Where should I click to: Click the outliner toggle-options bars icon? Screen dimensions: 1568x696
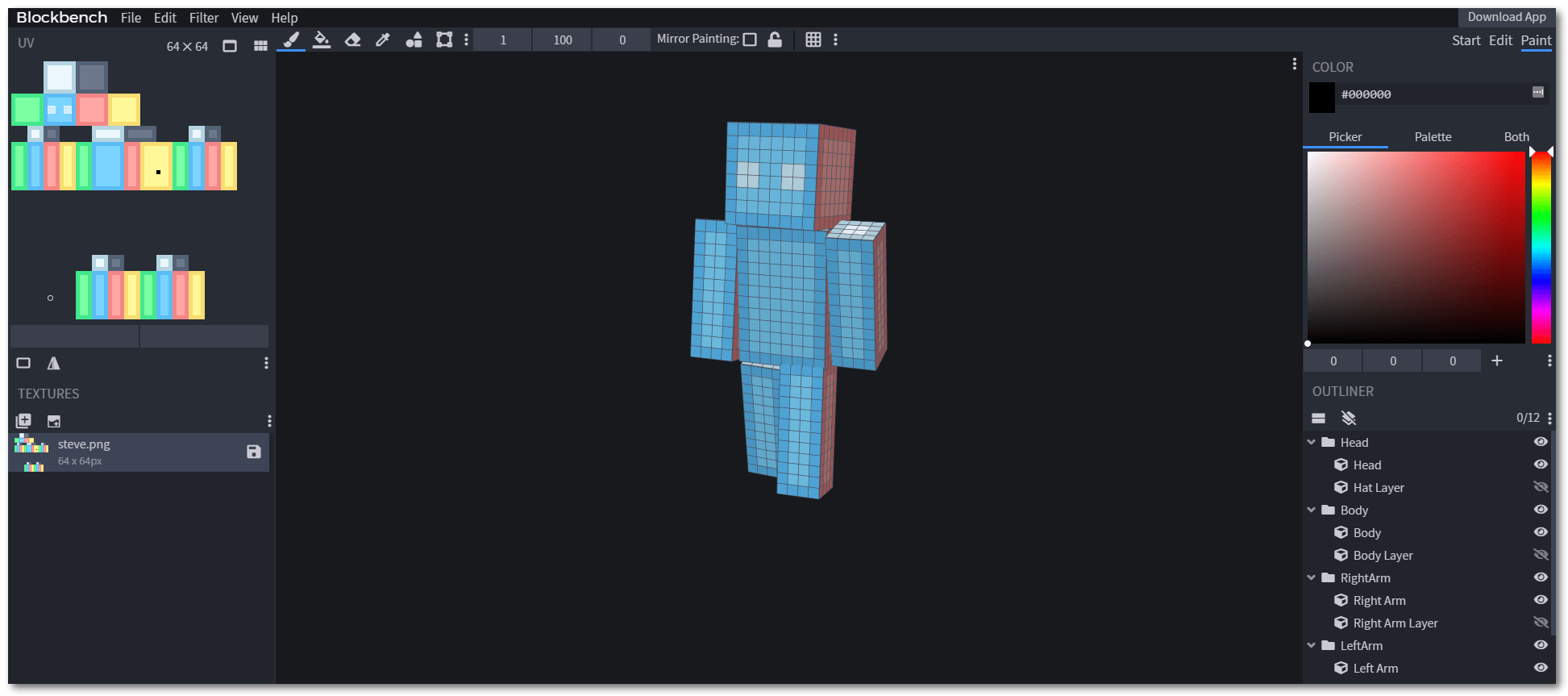click(1319, 418)
